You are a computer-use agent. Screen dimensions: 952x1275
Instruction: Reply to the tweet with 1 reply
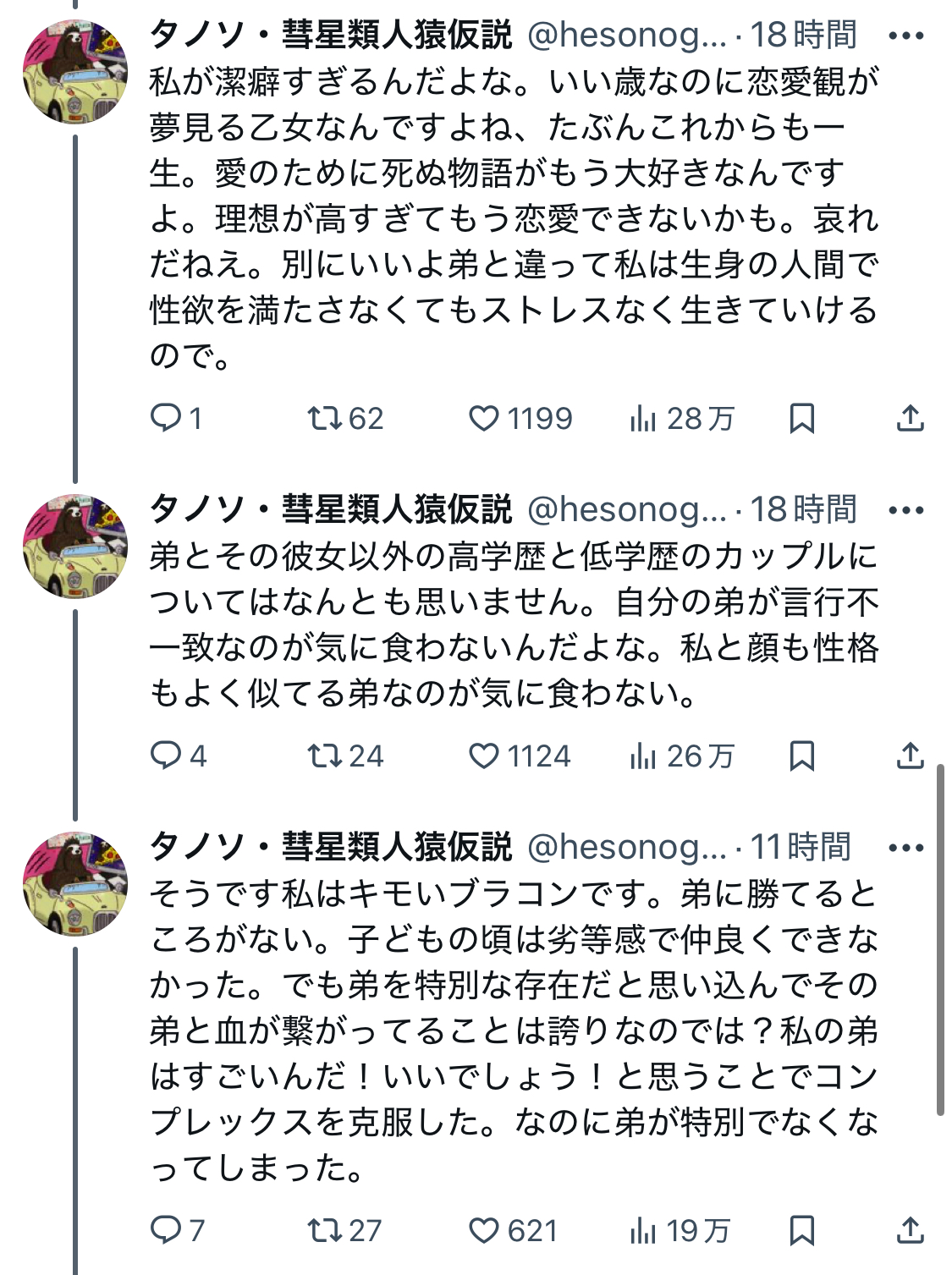coord(165,418)
